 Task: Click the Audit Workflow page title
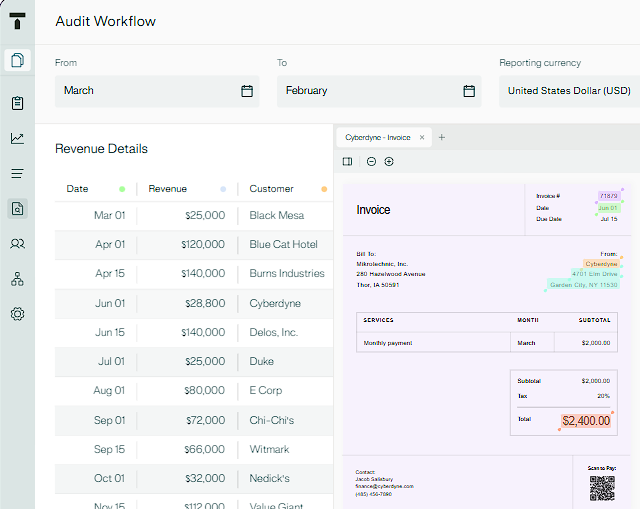[106, 21]
